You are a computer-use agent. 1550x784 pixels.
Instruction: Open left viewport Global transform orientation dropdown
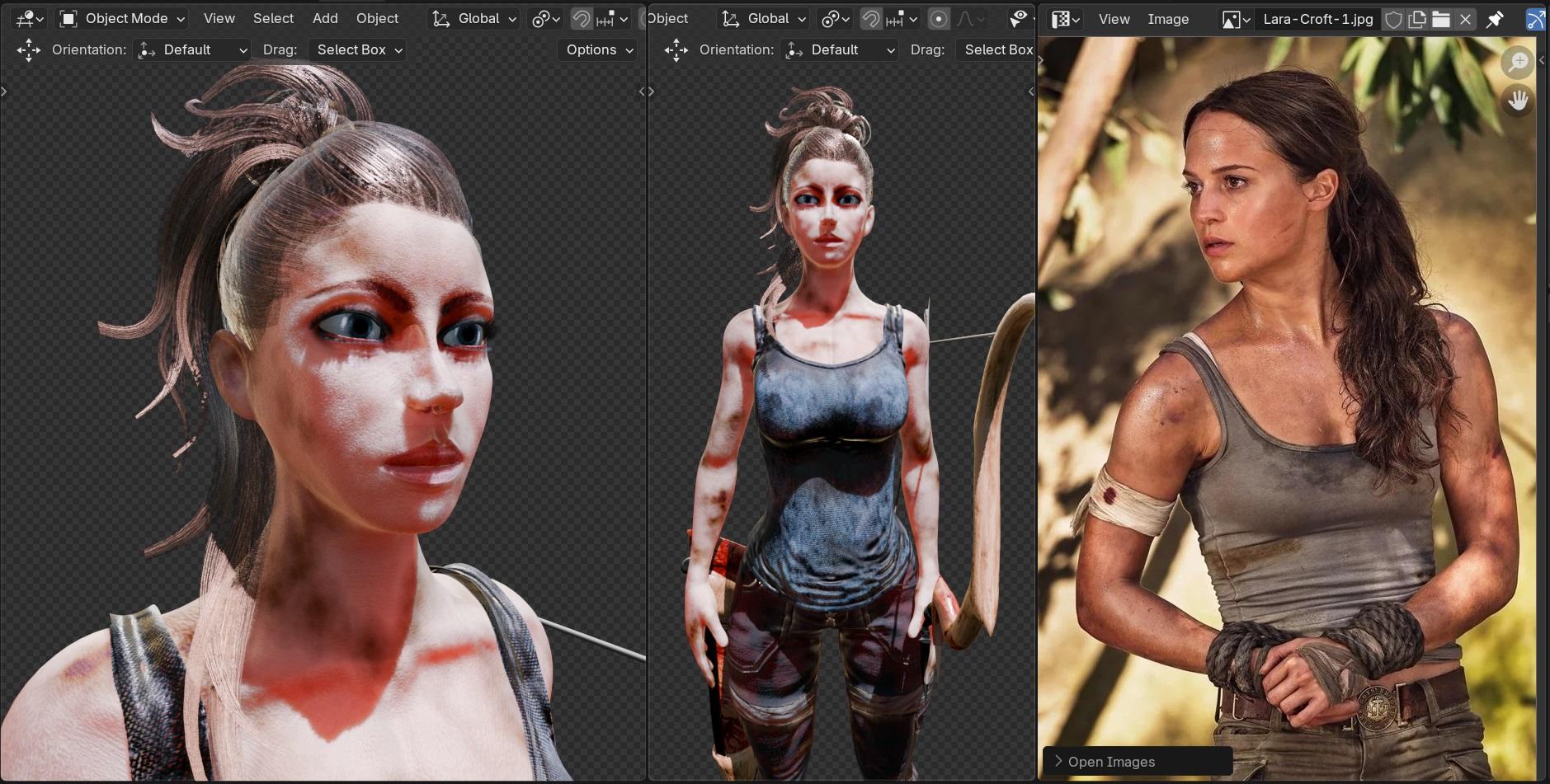pyautogui.click(x=475, y=18)
